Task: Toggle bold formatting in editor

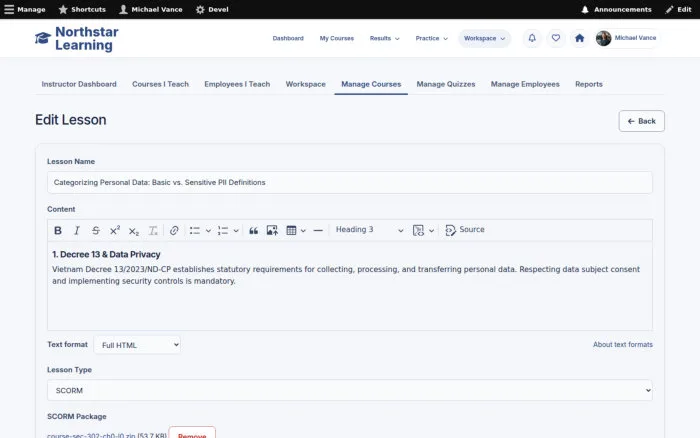Action: tap(58, 230)
